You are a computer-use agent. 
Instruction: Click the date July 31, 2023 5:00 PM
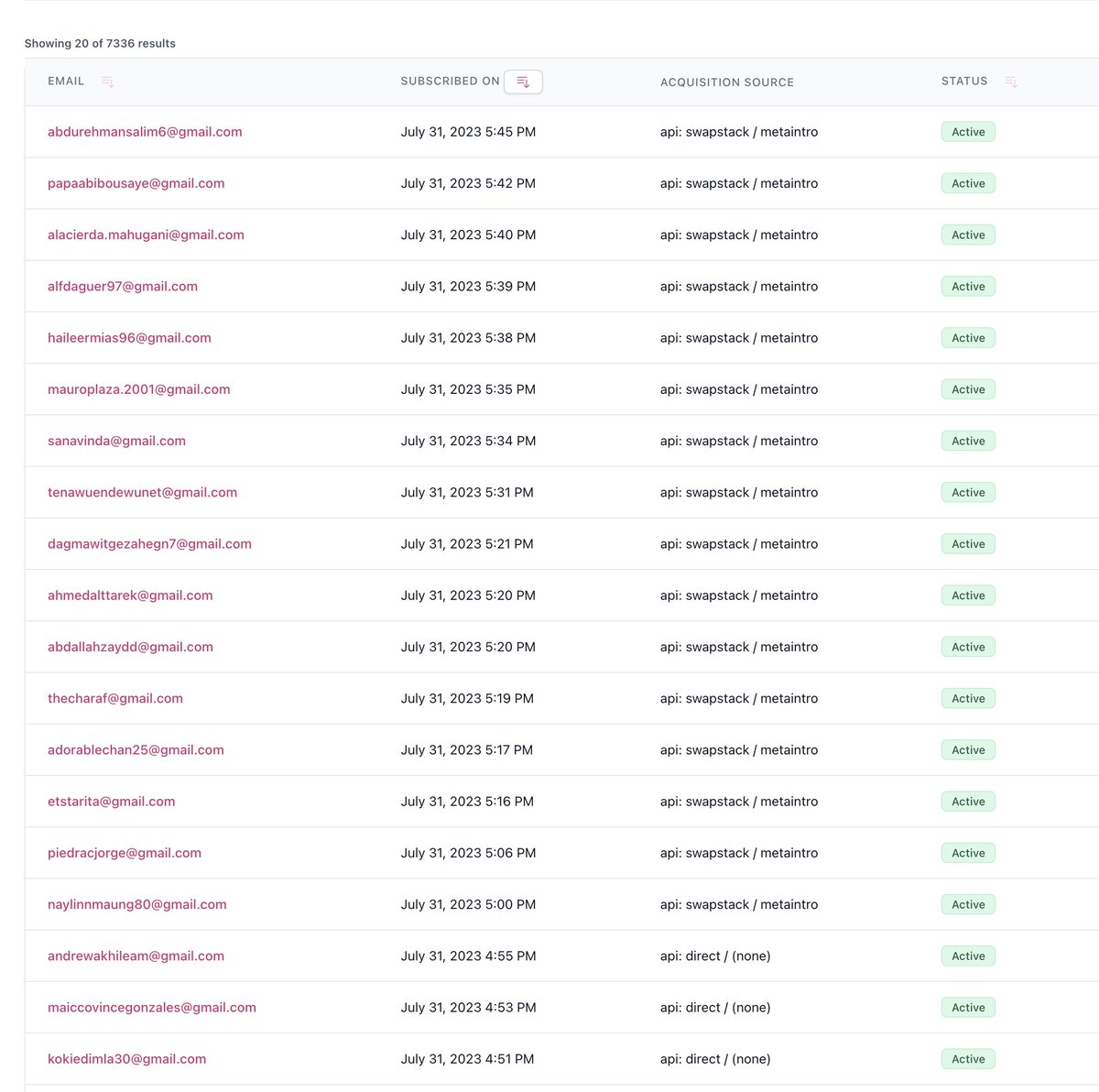click(468, 904)
